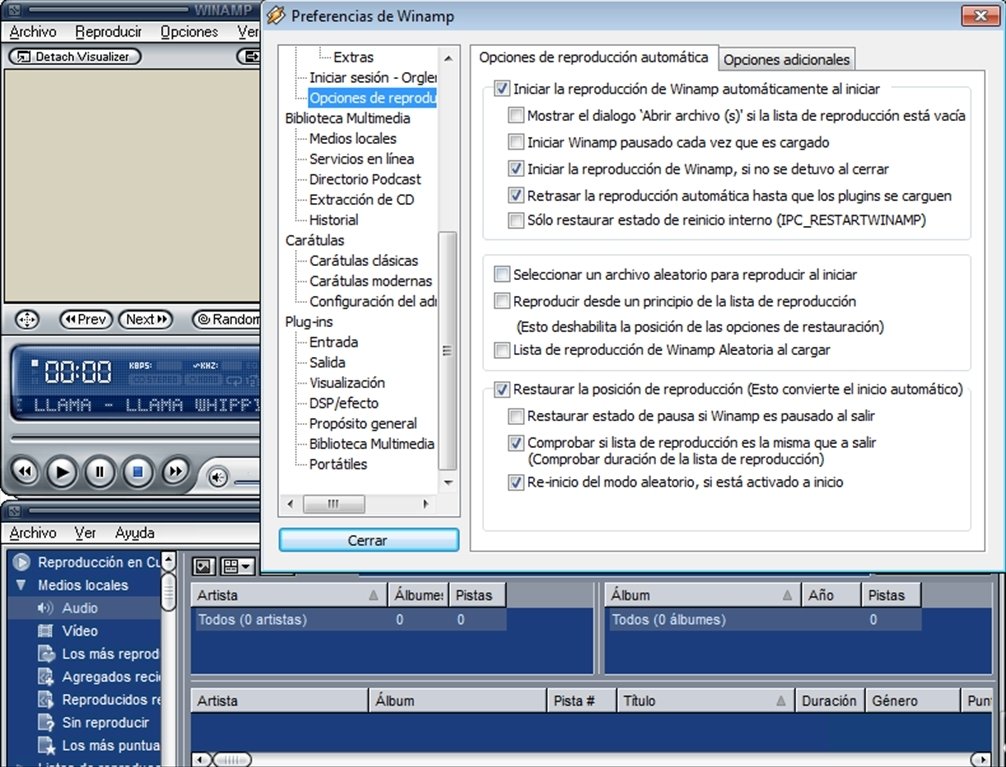Select the Vídeo item in library tree

(80, 631)
